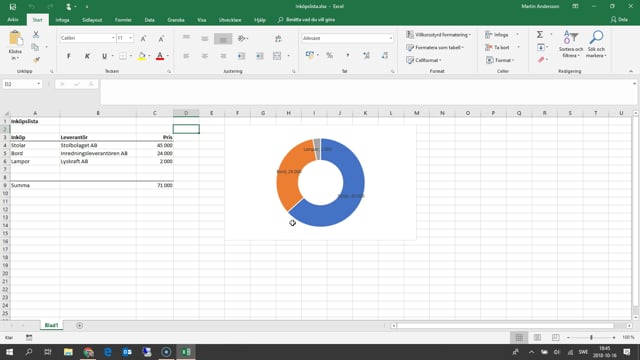640x360 pixels.
Task: Apply percent style format
Action: (x=329, y=55)
